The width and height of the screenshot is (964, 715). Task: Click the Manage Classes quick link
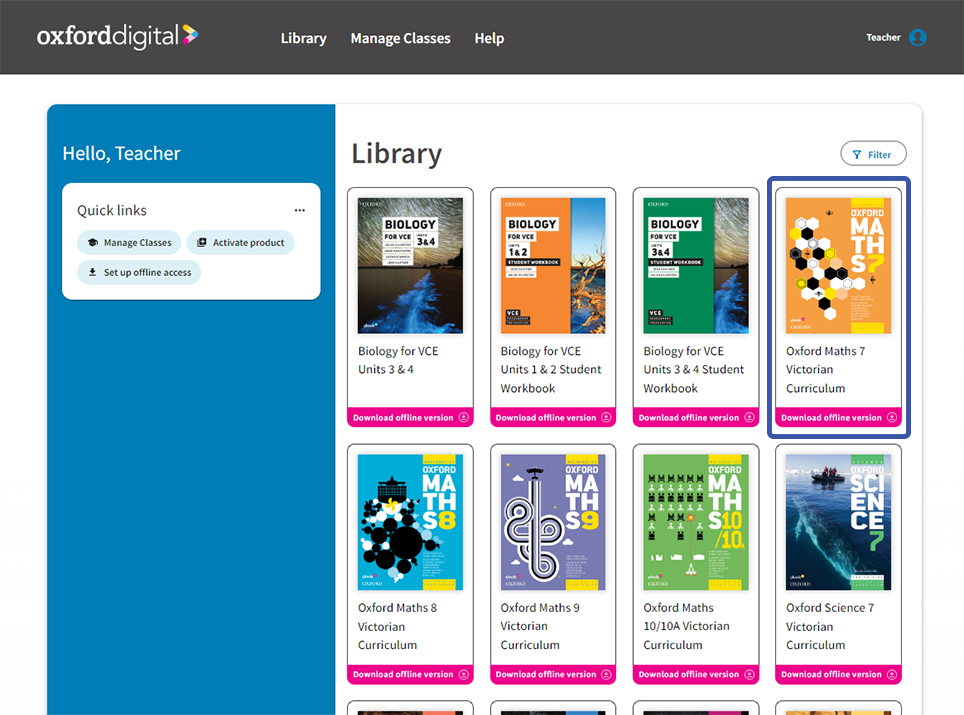[129, 242]
